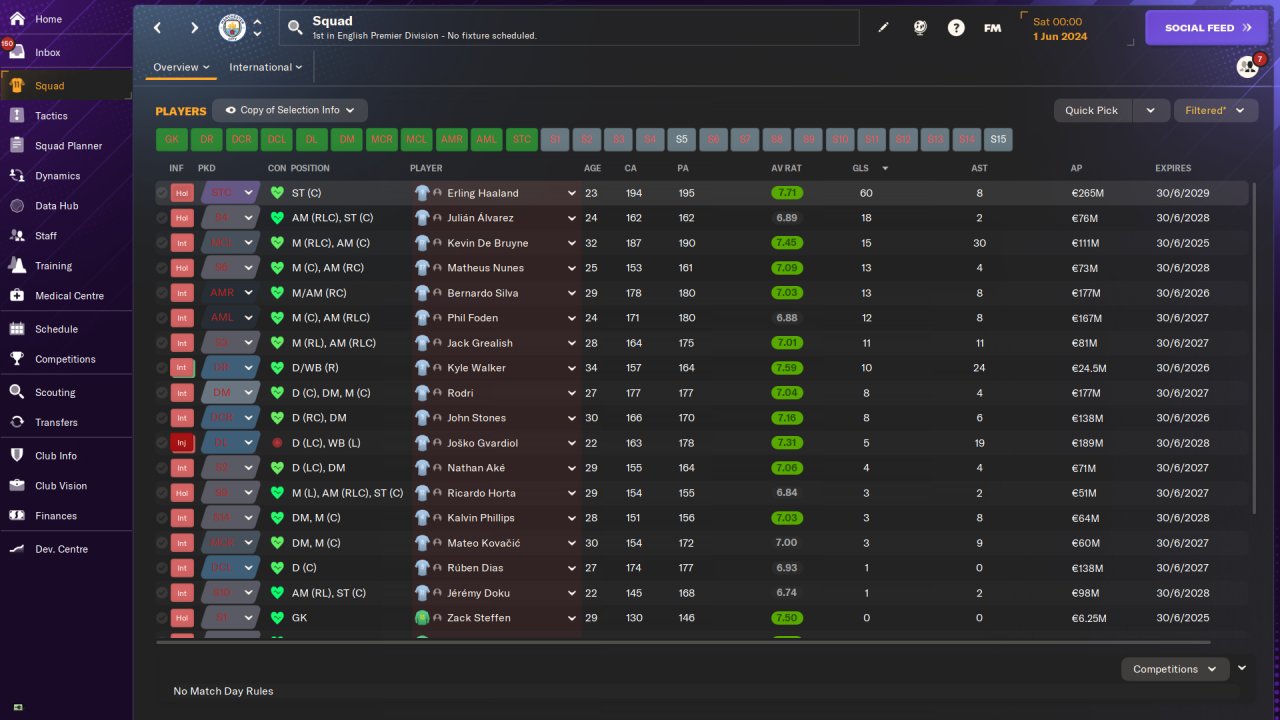Open the International tab menu

point(266,67)
